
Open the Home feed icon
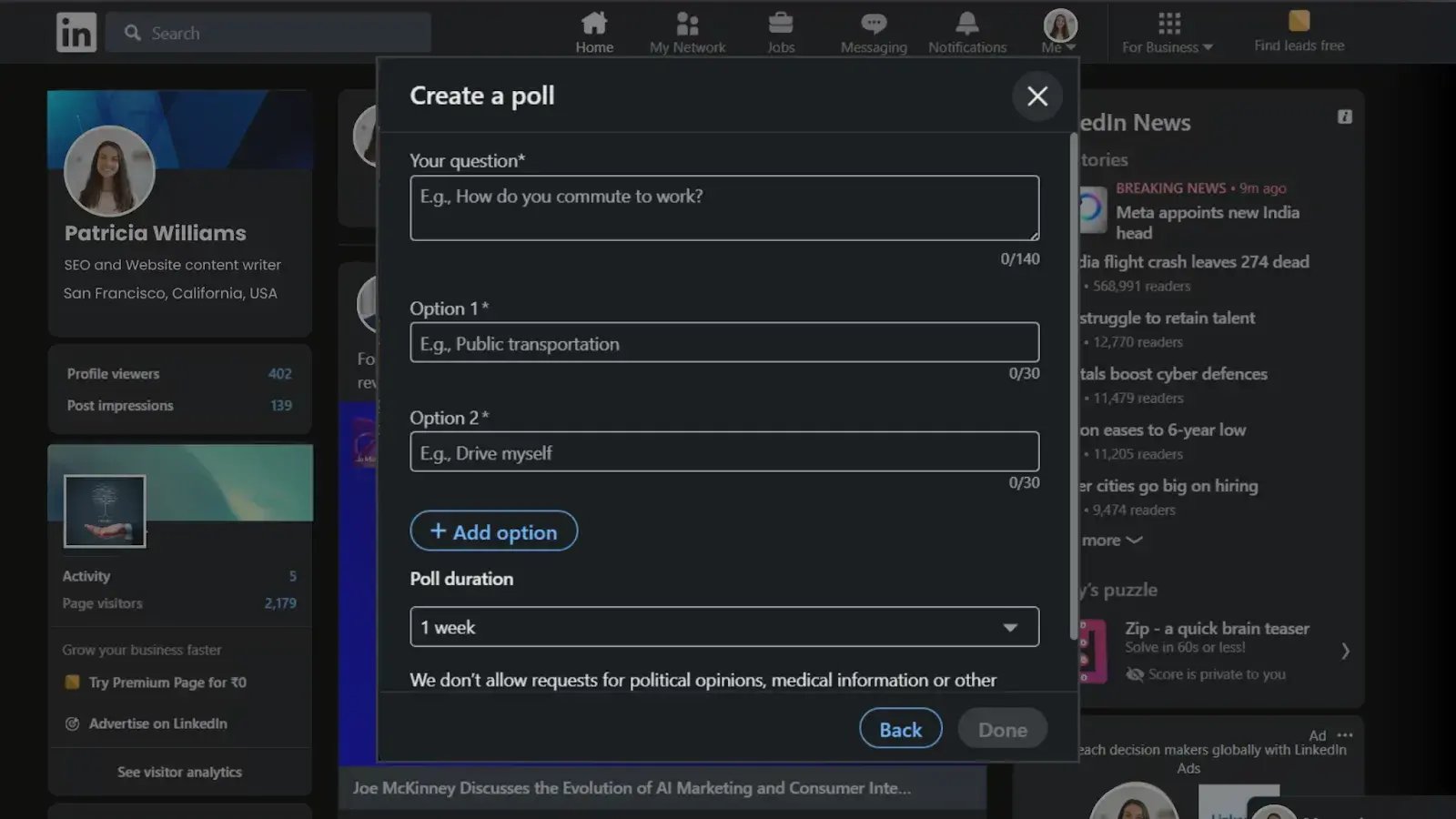(x=594, y=24)
